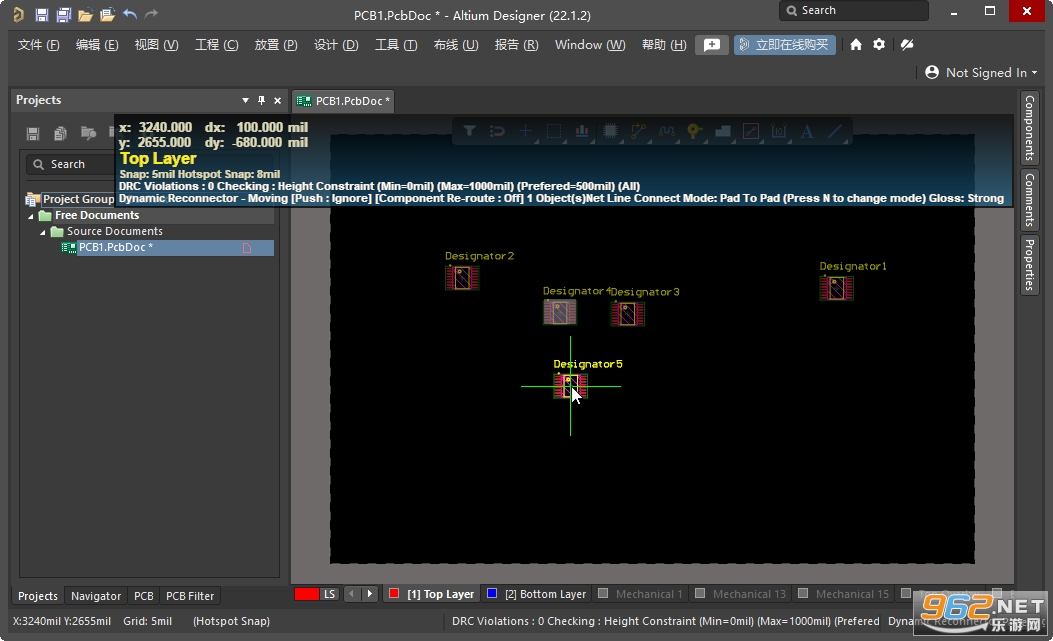Select the Place Component chip tool
Screen dimensions: 1053x641
(610, 131)
